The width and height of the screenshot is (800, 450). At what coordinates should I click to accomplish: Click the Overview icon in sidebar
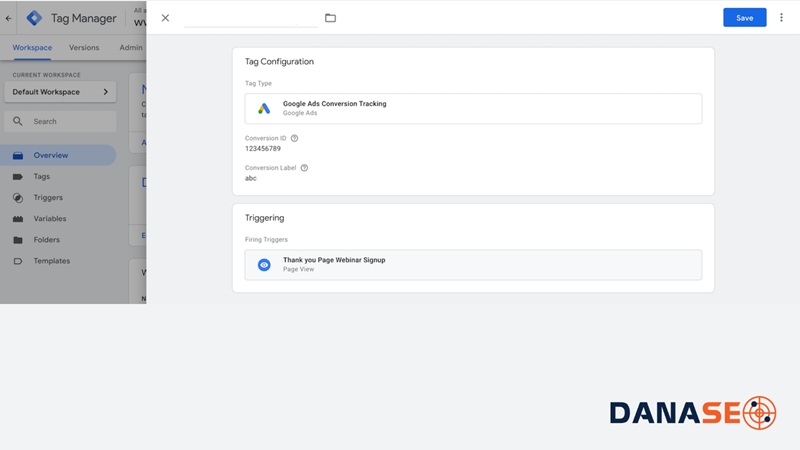coord(18,156)
